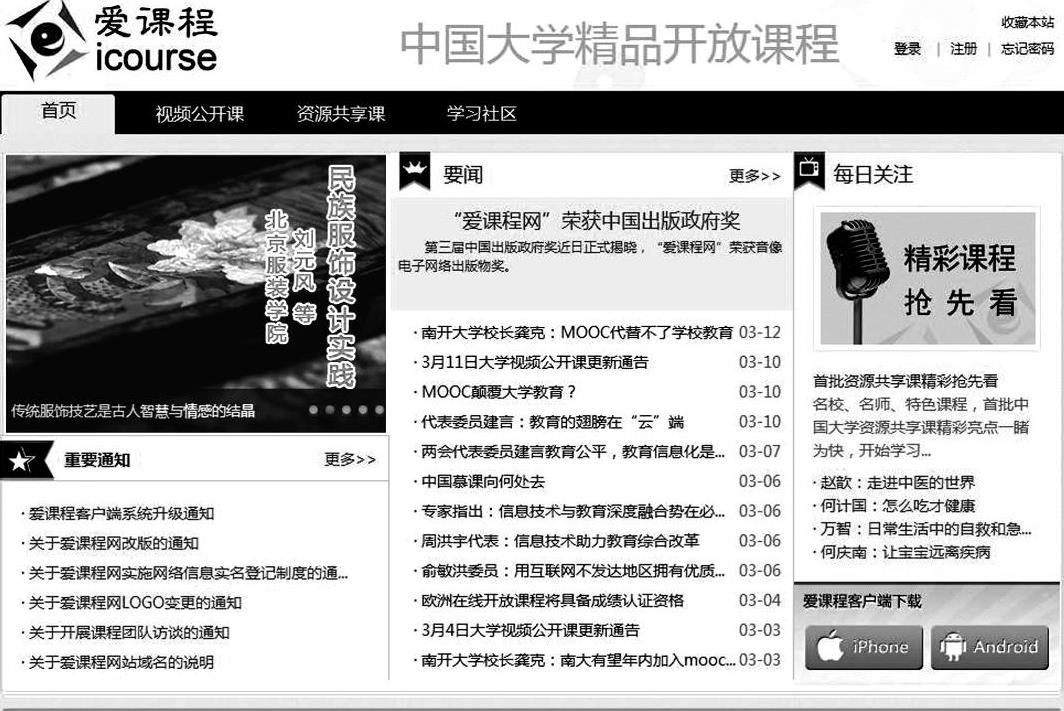Screen dimensions: 1064x711
Task: Click the 忘记密码 link
Action: (1027, 49)
